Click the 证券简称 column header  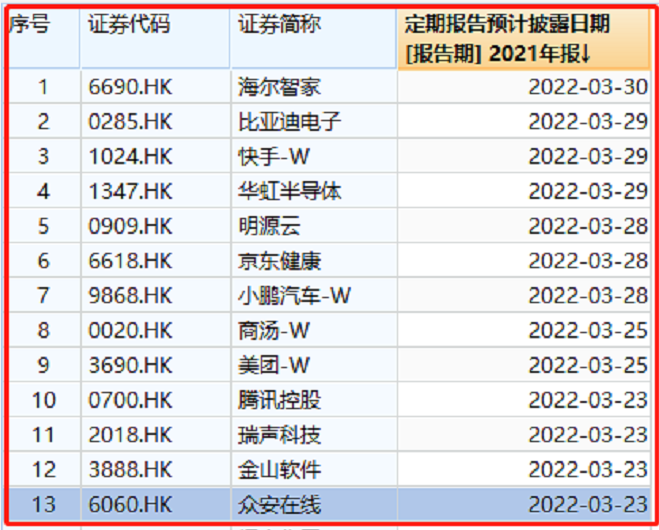314,39
